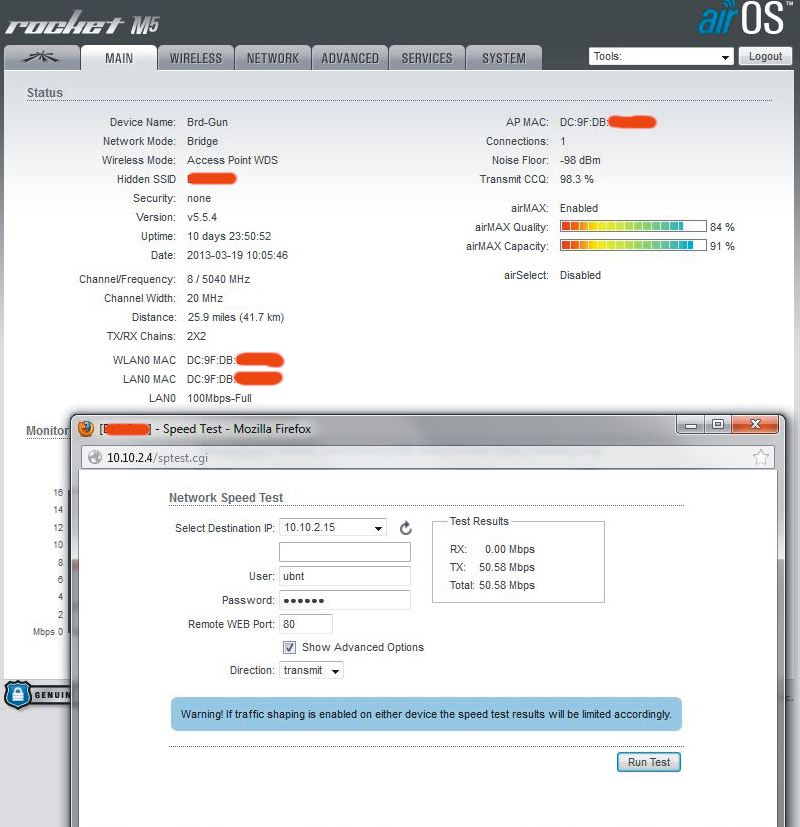800x827 pixels.
Task: Open the NETWORK tab
Action: pyautogui.click(x=273, y=57)
